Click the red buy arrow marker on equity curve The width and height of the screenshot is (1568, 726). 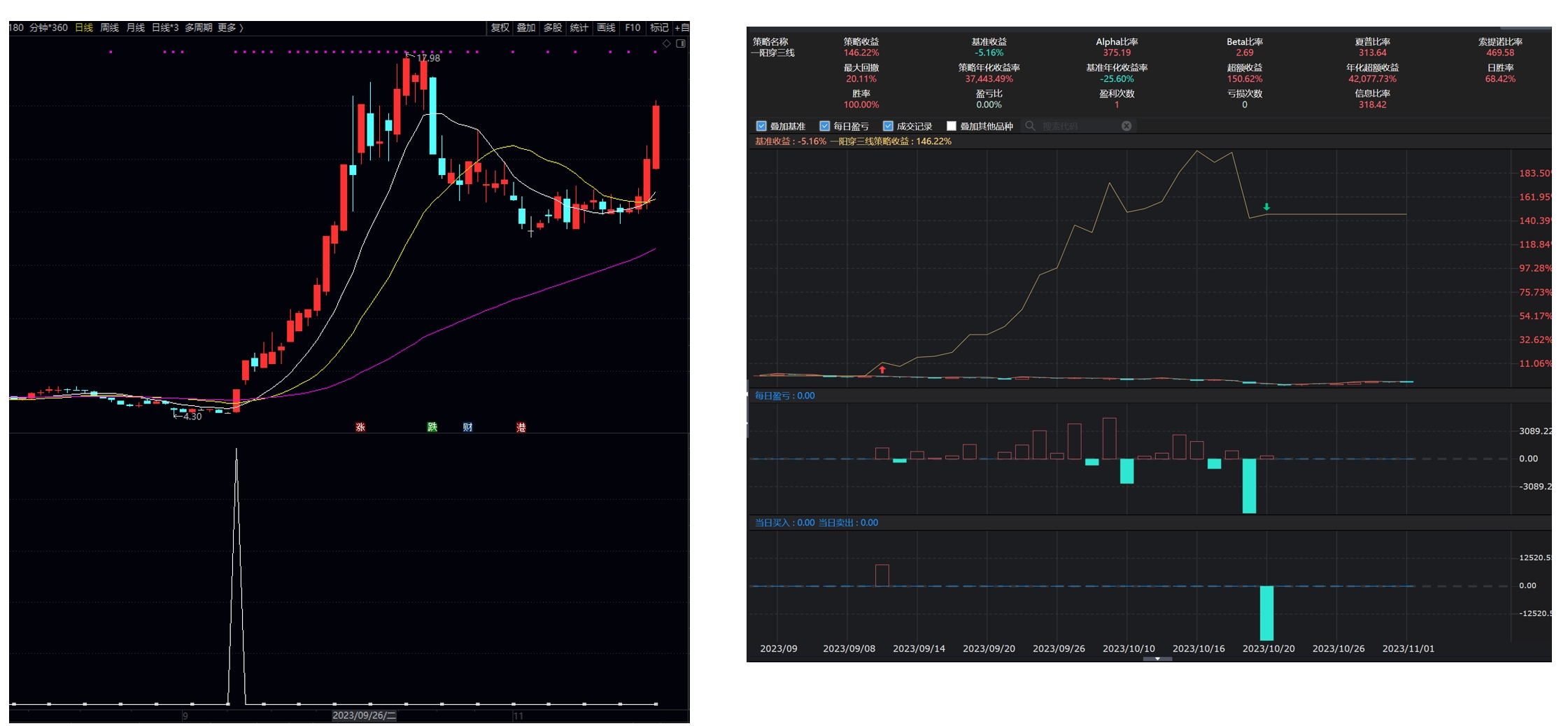[882, 370]
